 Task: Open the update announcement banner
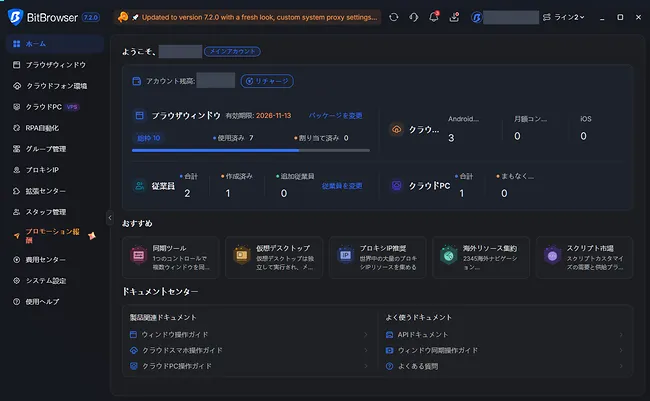(x=247, y=17)
